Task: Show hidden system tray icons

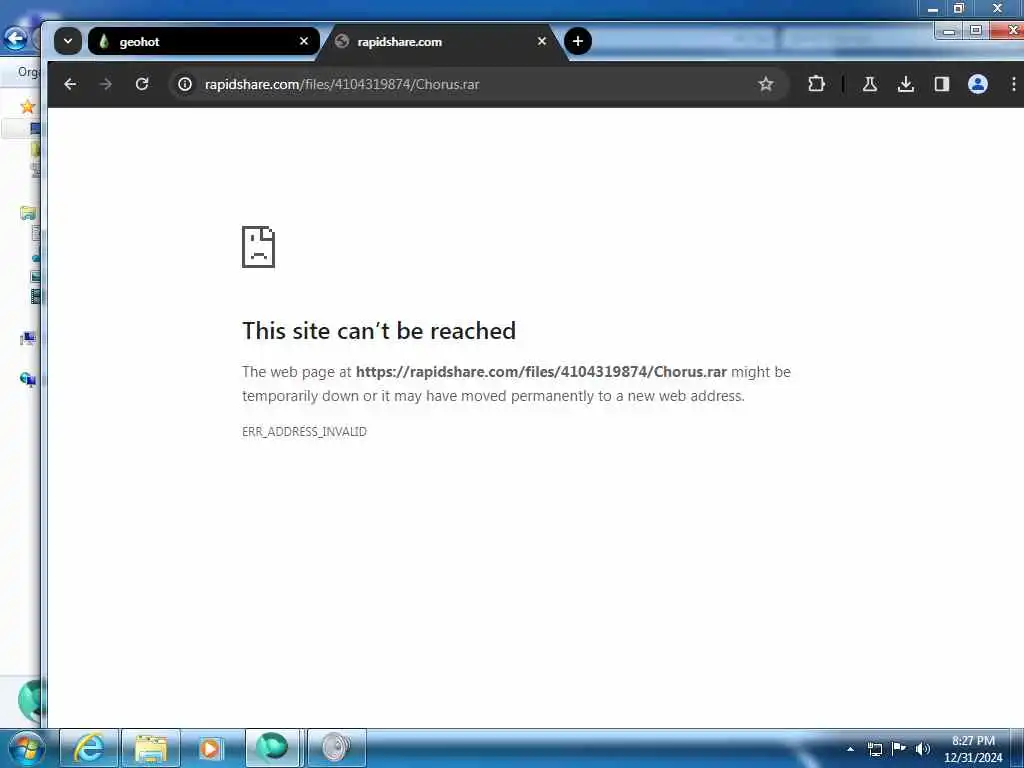Action: pyautogui.click(x=850, y=749)
